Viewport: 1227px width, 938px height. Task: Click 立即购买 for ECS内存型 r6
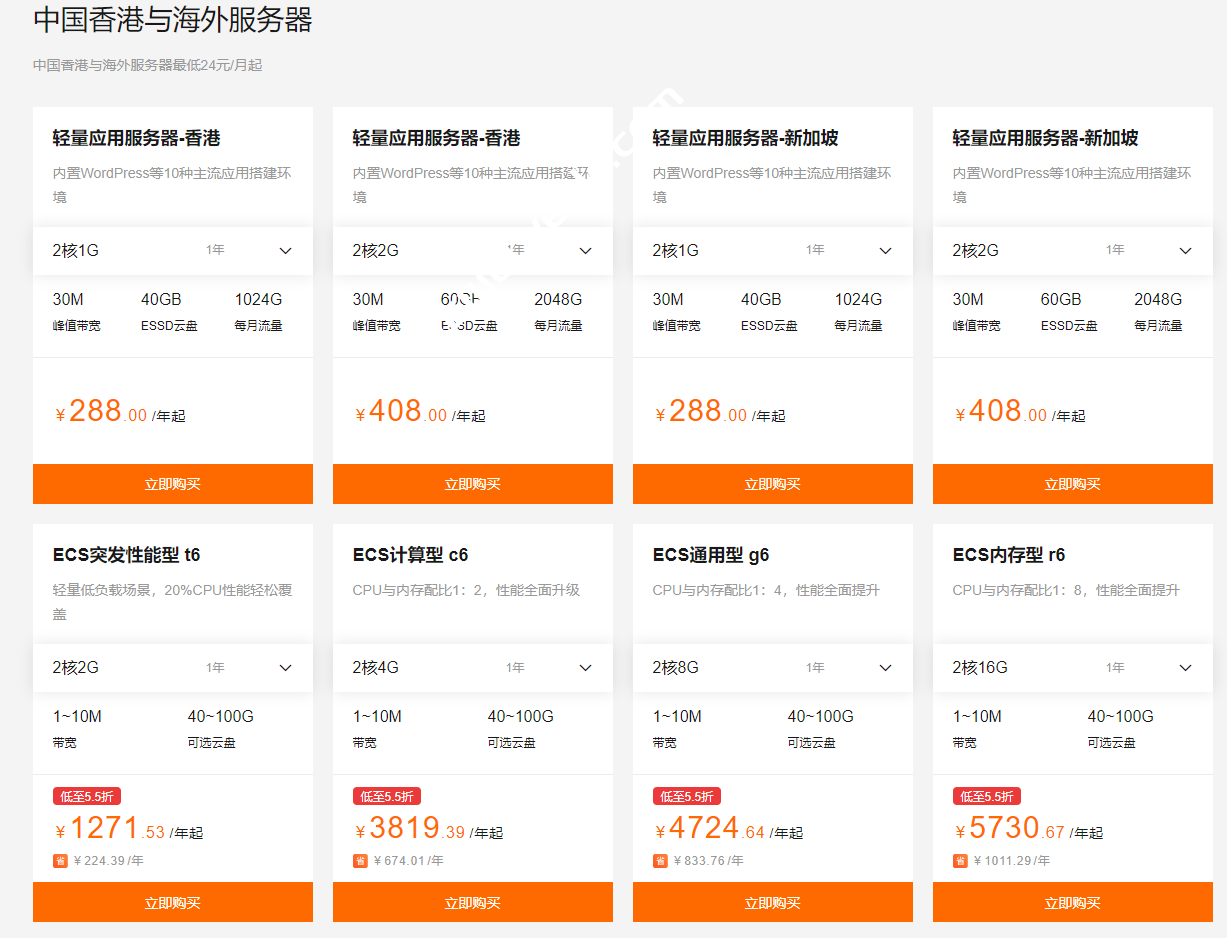(x=1072, y=902)
